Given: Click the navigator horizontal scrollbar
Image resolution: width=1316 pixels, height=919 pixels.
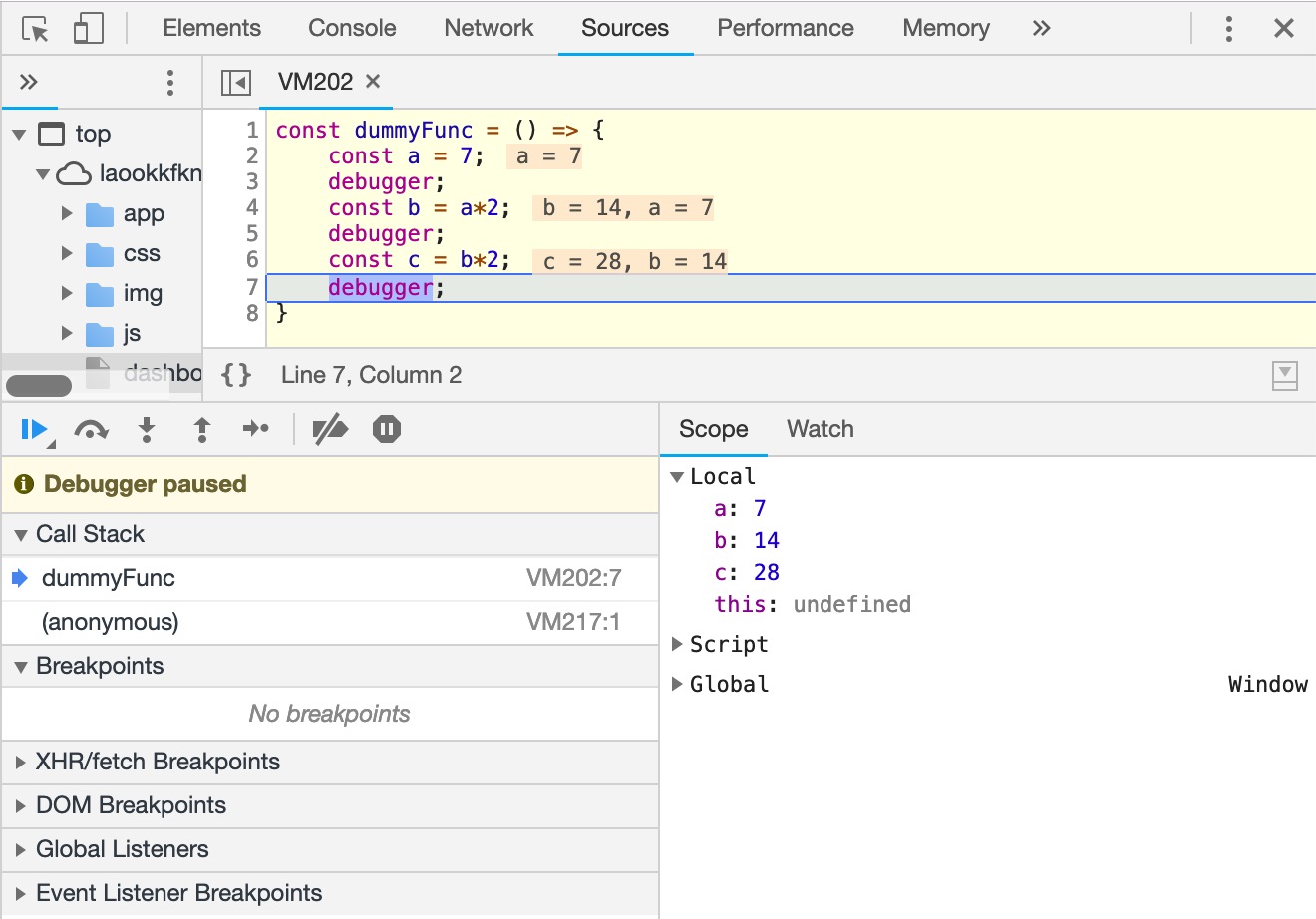Looking at the screenshot, I should point(39,385).
